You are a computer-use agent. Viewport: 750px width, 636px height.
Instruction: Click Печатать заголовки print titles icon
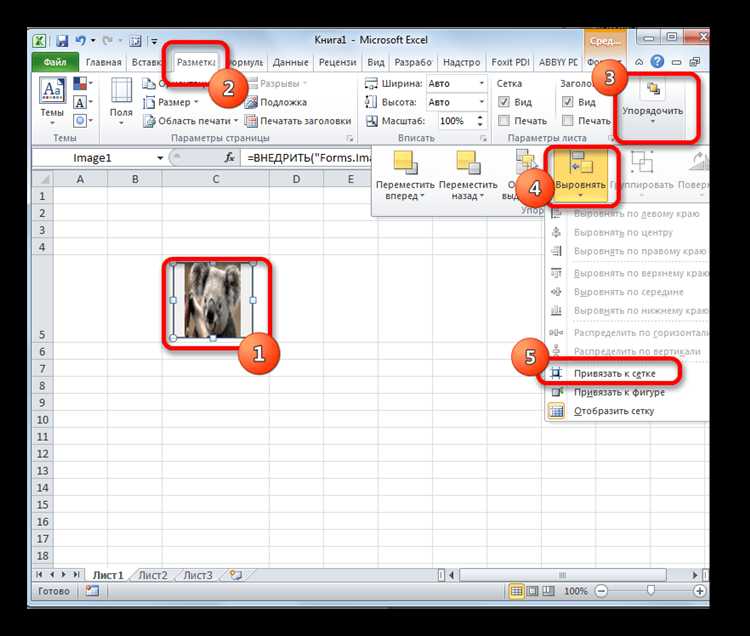(251, 121)
